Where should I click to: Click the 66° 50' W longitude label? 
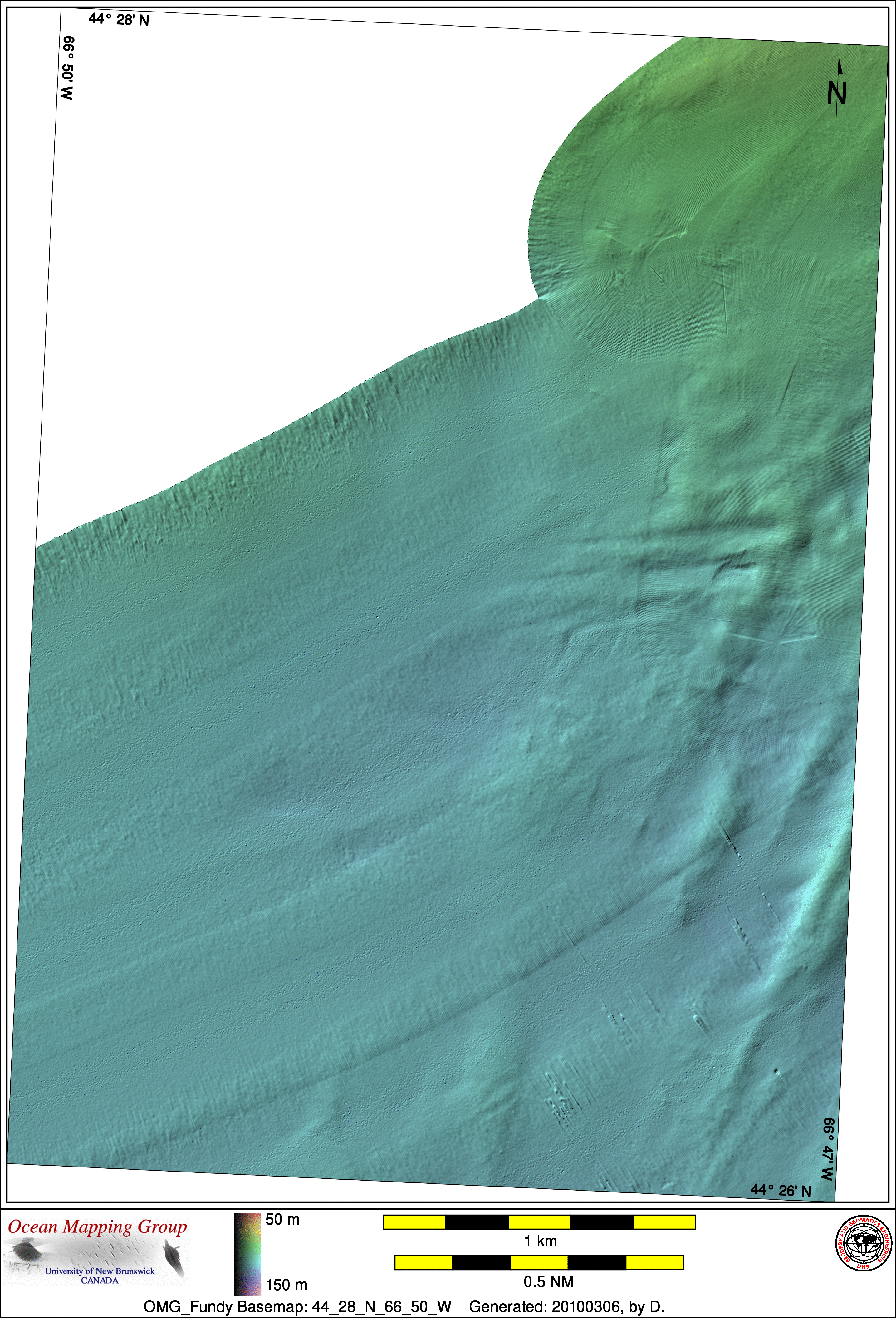68,69
